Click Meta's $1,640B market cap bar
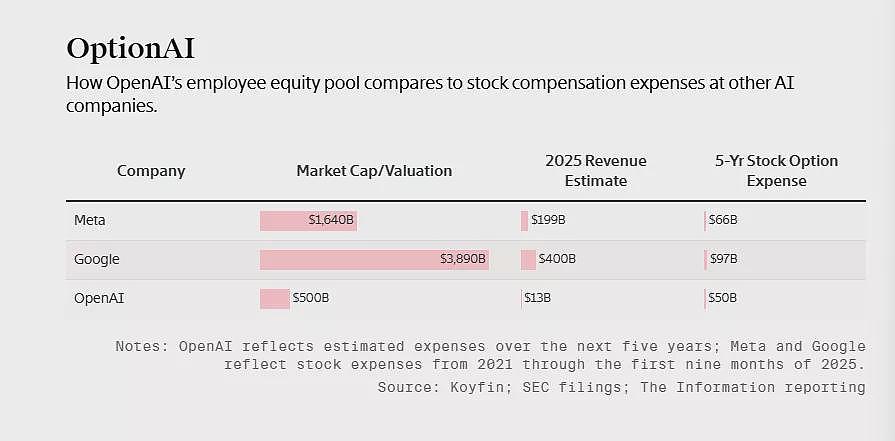Viewport: 895px width, 441px height. point(308,221)
